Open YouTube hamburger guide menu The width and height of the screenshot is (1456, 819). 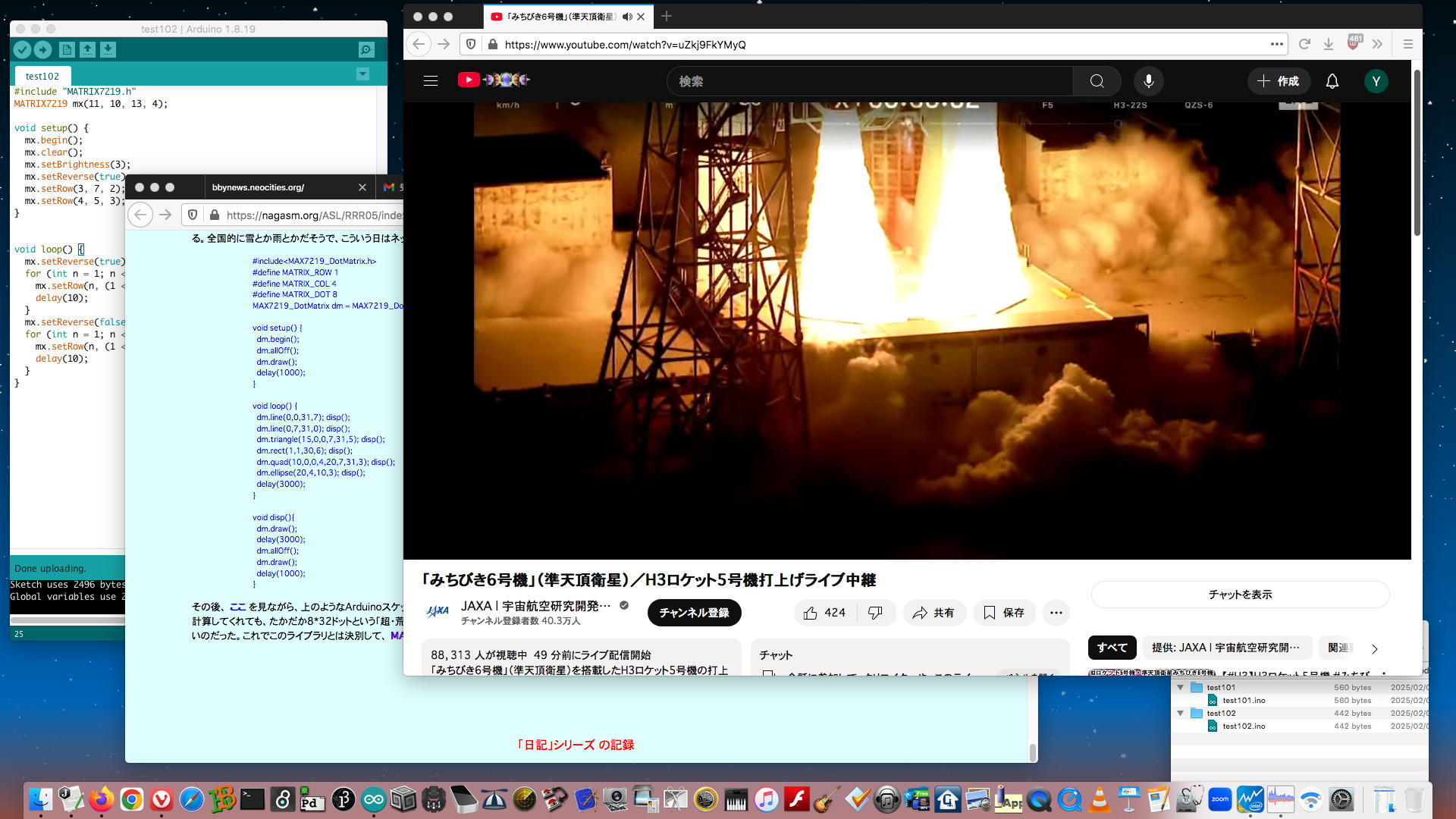(431, 81)
